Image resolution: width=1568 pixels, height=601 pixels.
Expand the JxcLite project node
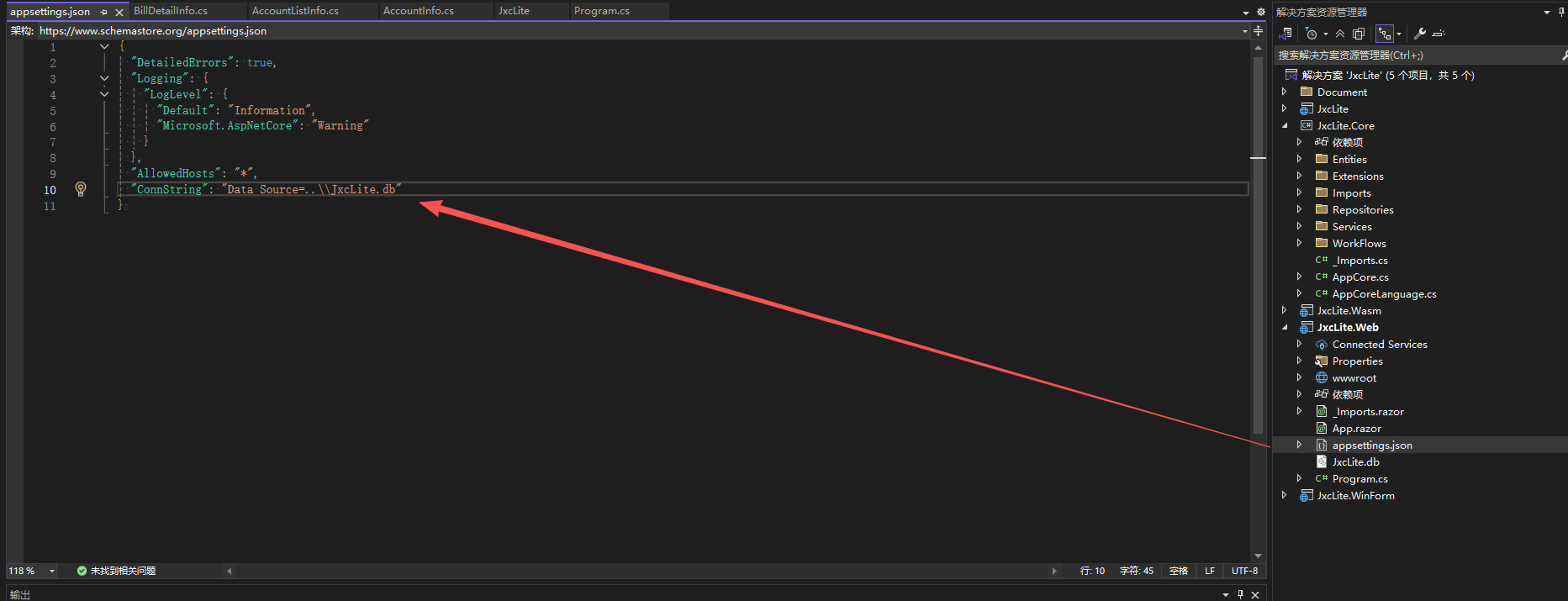(1284, 108)
